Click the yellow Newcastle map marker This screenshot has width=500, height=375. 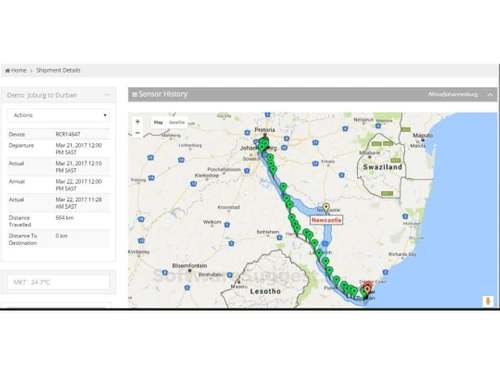point(326,208)
